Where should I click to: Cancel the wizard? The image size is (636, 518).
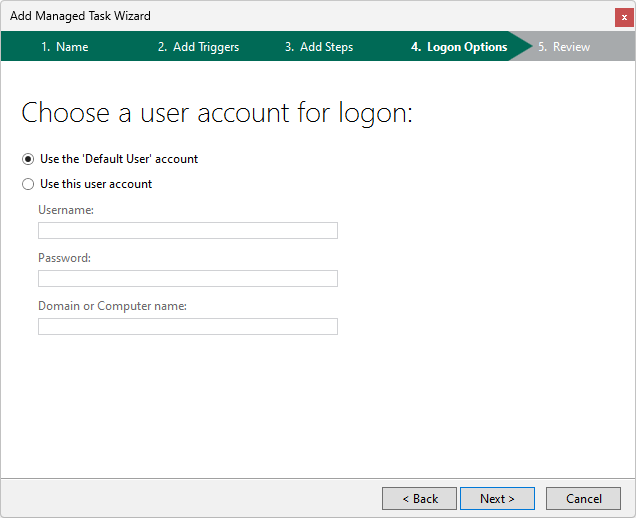tap(583, 499)
